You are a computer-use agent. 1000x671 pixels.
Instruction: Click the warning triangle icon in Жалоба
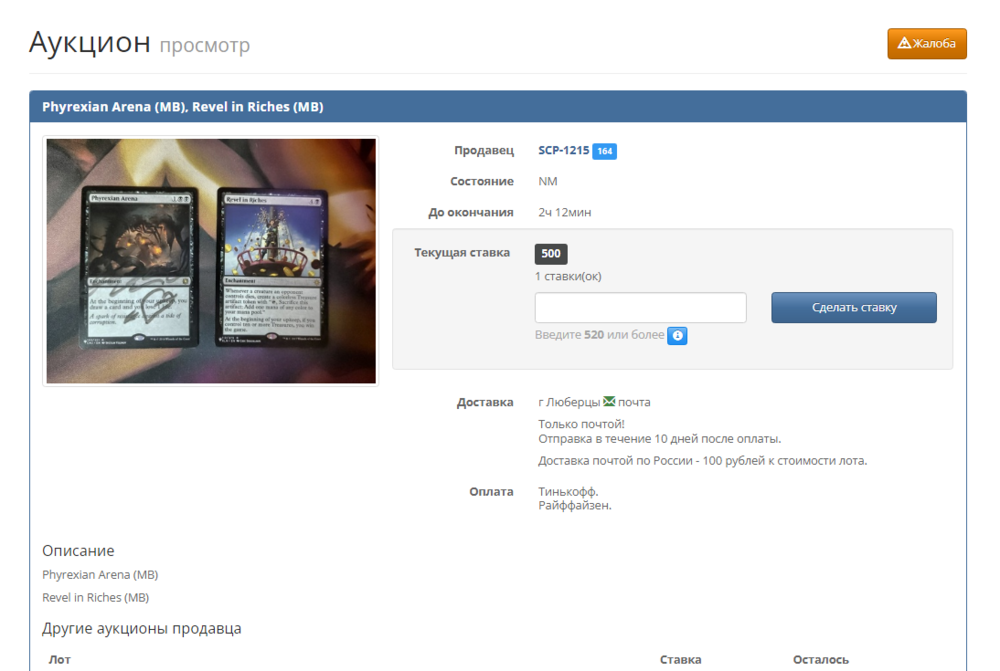pyautogui.click(x=904, y=43)
